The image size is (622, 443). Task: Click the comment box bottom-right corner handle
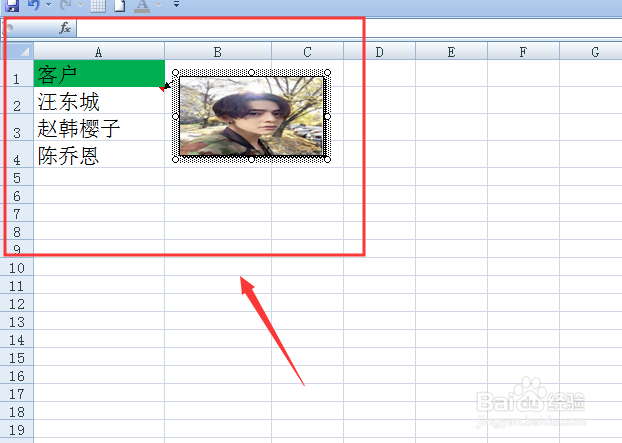(x=327, y=159)
